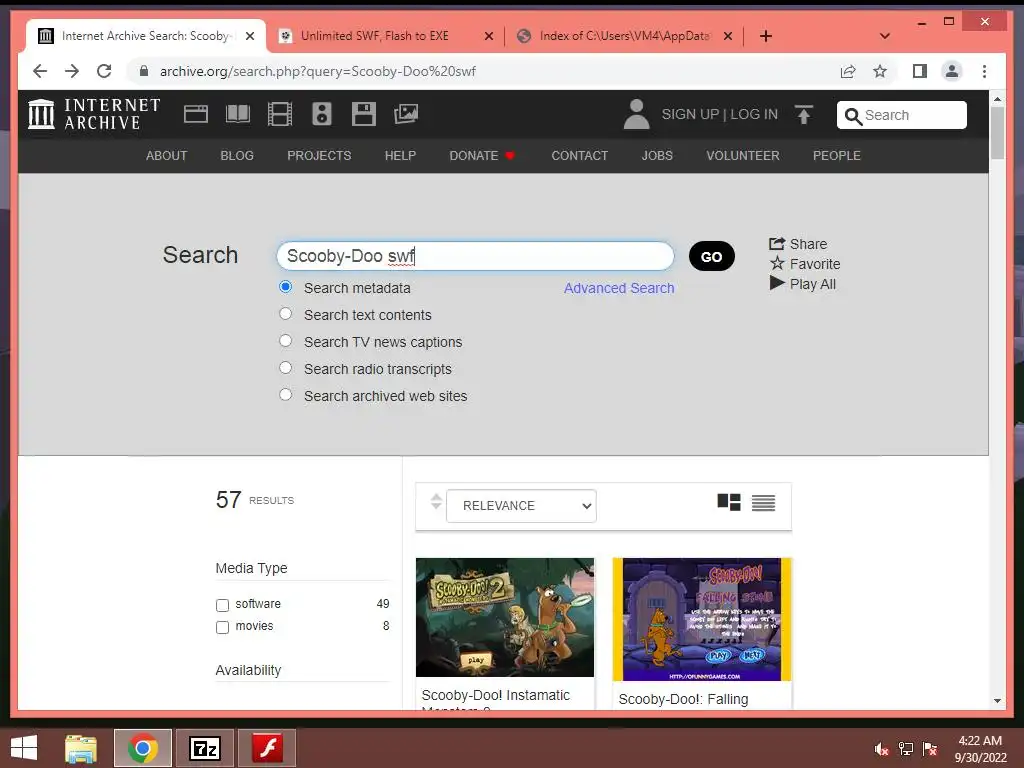
Task: Open DONATE menu item
Action: pyautogui.click(x=481, y=155)
